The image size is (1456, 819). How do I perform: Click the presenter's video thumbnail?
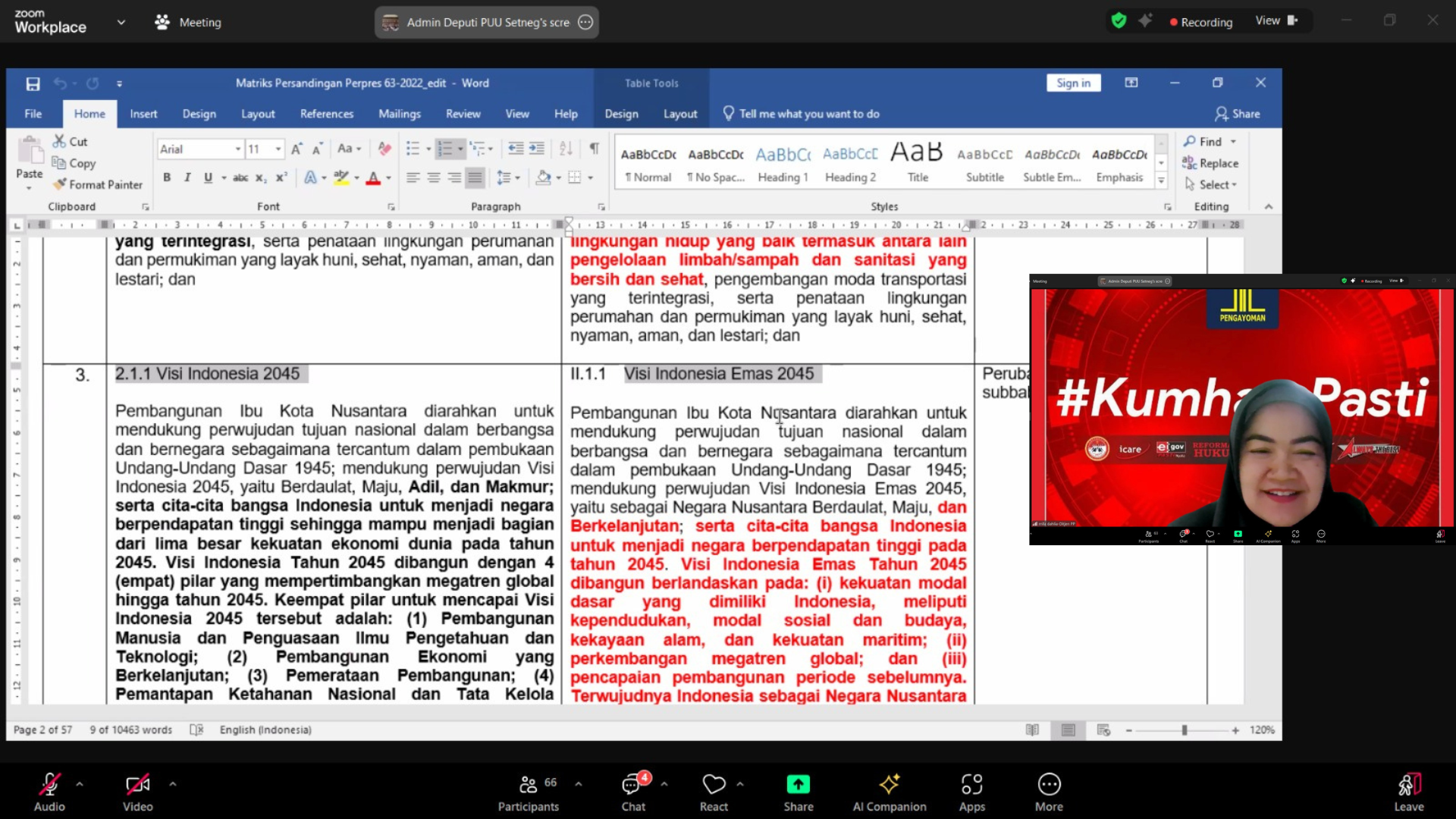1241,409
